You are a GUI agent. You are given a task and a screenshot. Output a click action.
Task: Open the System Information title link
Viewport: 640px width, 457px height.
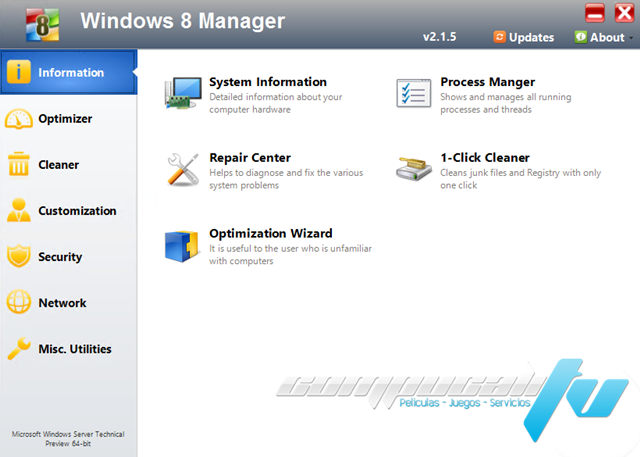coord(268,82)
